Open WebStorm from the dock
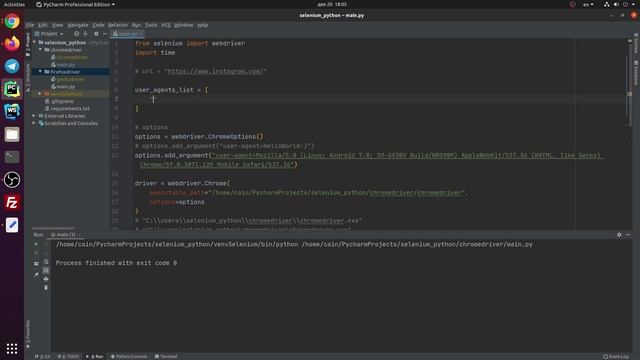Image resolution: width=640 pixels, height=360 pixels. coord(12,111)
